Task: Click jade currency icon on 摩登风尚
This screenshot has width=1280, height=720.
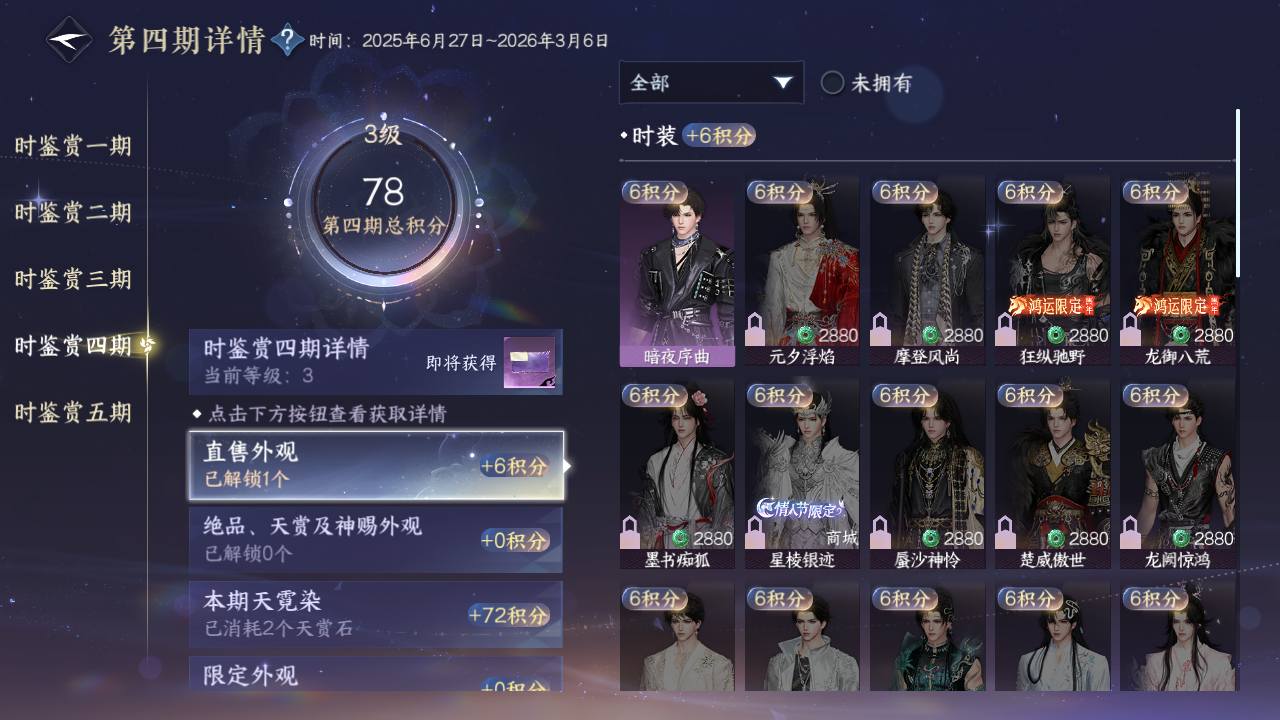Action: pyautogui.click(x=931, y=335)
